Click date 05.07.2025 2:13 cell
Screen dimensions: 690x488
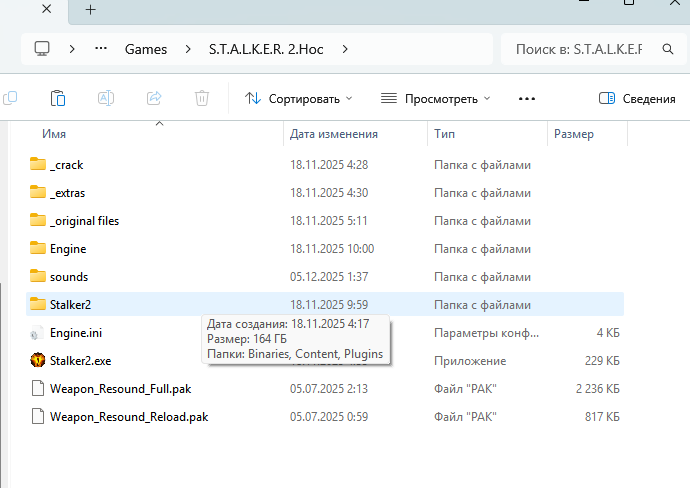[x=329, y=389]
